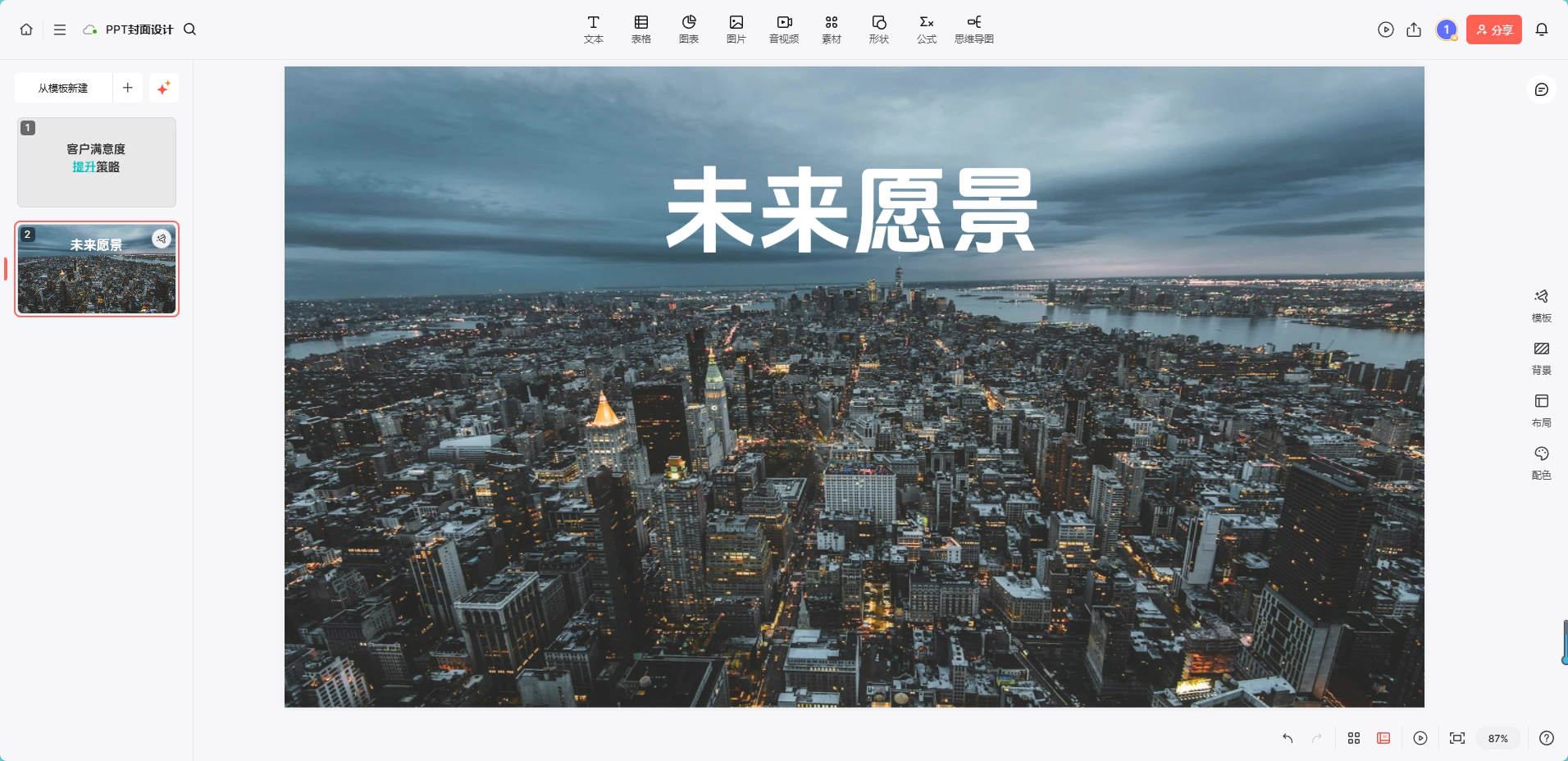Open the 模板 template panel
This screenshot has width=1568, height=761.
point(1542,306)
